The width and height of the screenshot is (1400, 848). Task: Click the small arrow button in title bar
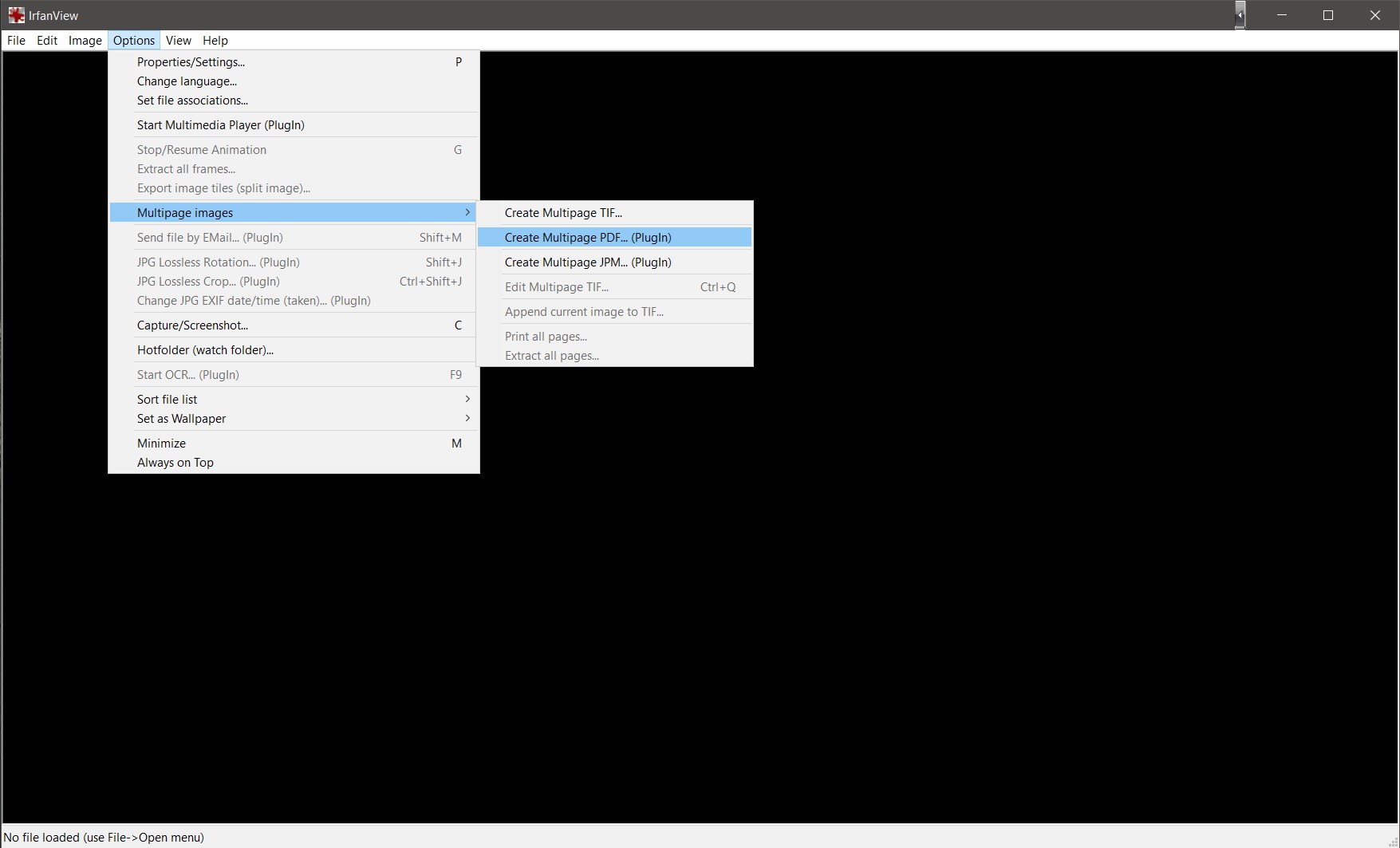(1240, 15)
